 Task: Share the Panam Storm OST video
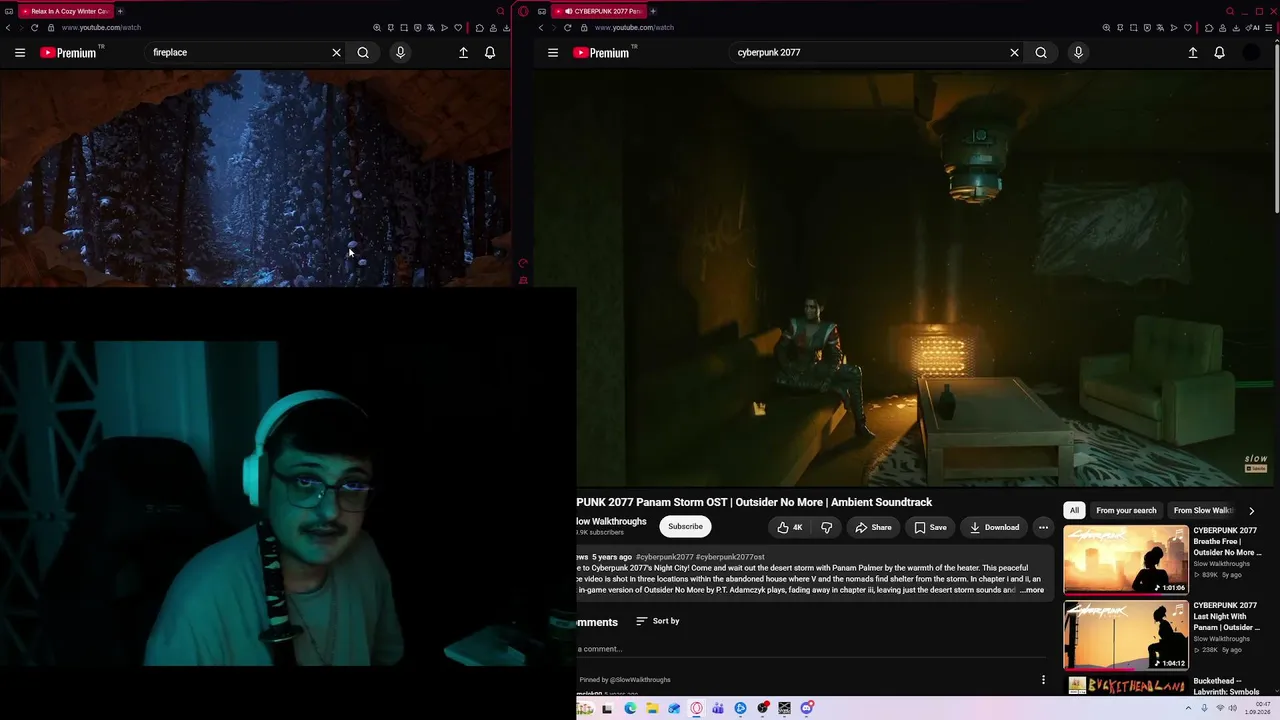click(873, 527)
